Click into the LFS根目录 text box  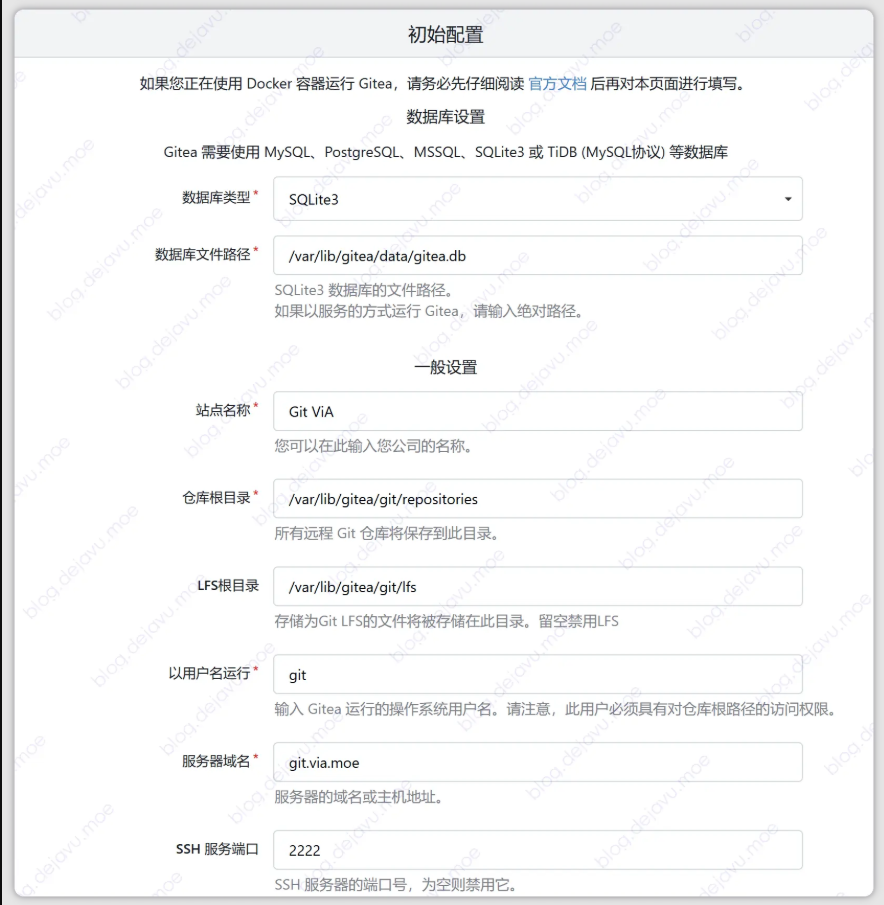(538, 586)
